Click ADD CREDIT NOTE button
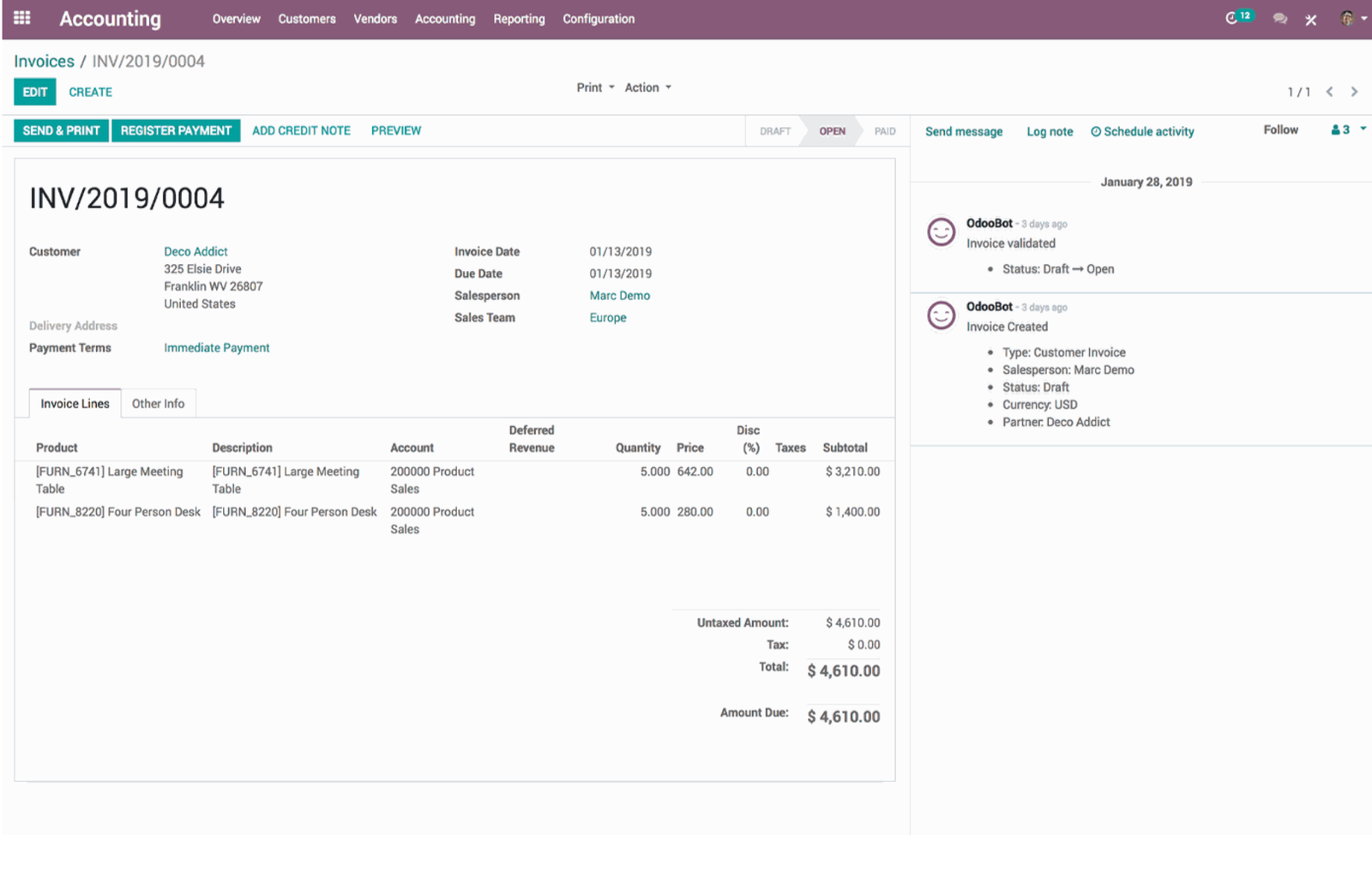This screenshot has width=1372, height=889. (301, 130)
